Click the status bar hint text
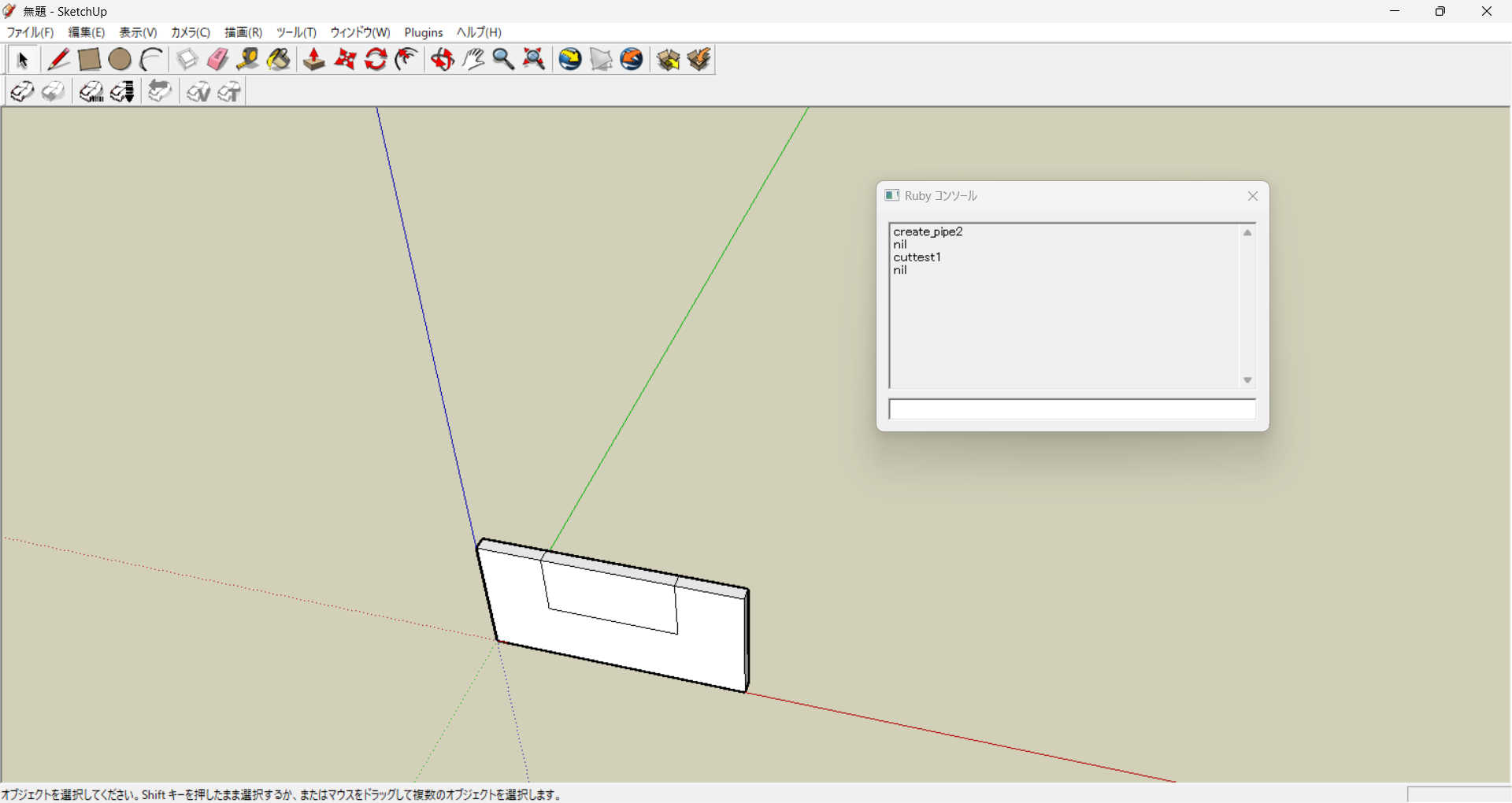Image resolution: width=1512 pixels, height=803 pixels. (281, 795)
